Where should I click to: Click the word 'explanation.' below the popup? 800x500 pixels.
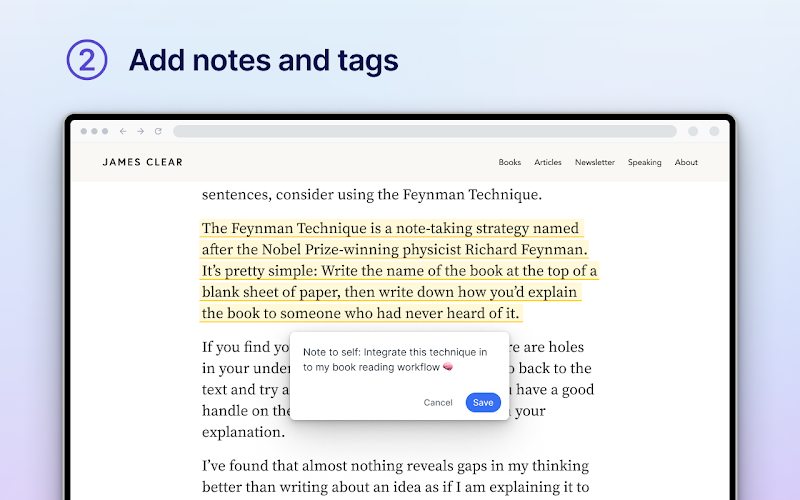(x=243, y=432)
